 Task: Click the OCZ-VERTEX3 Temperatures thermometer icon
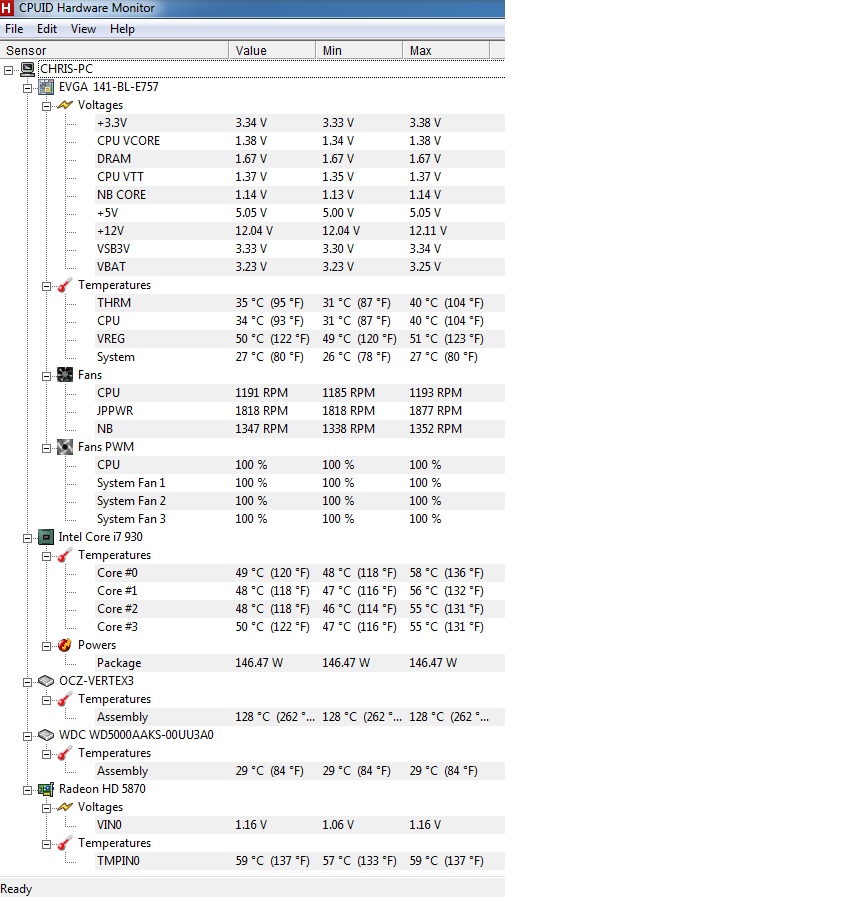(65, 699)
